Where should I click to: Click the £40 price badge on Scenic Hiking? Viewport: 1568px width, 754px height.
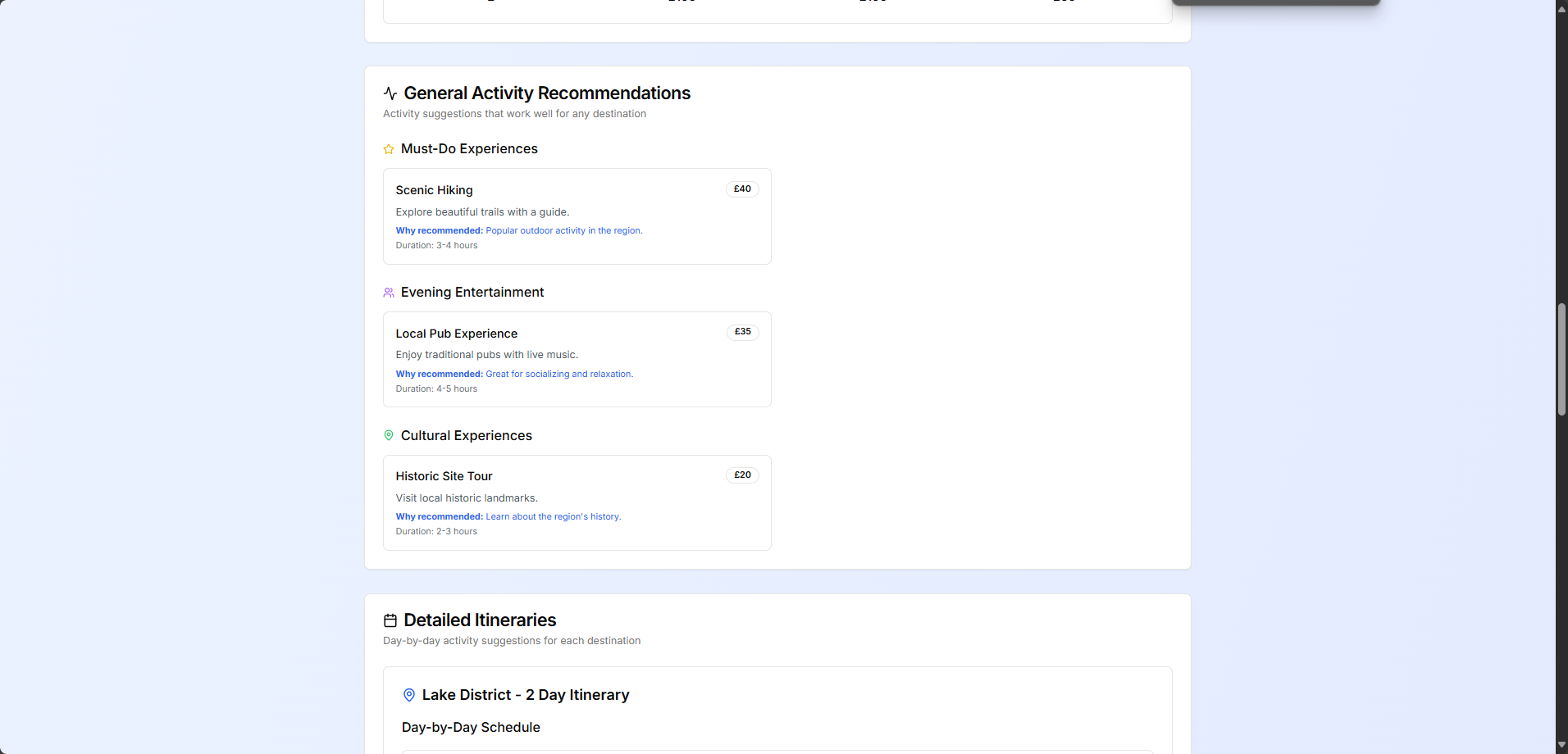tap(741, 188)
